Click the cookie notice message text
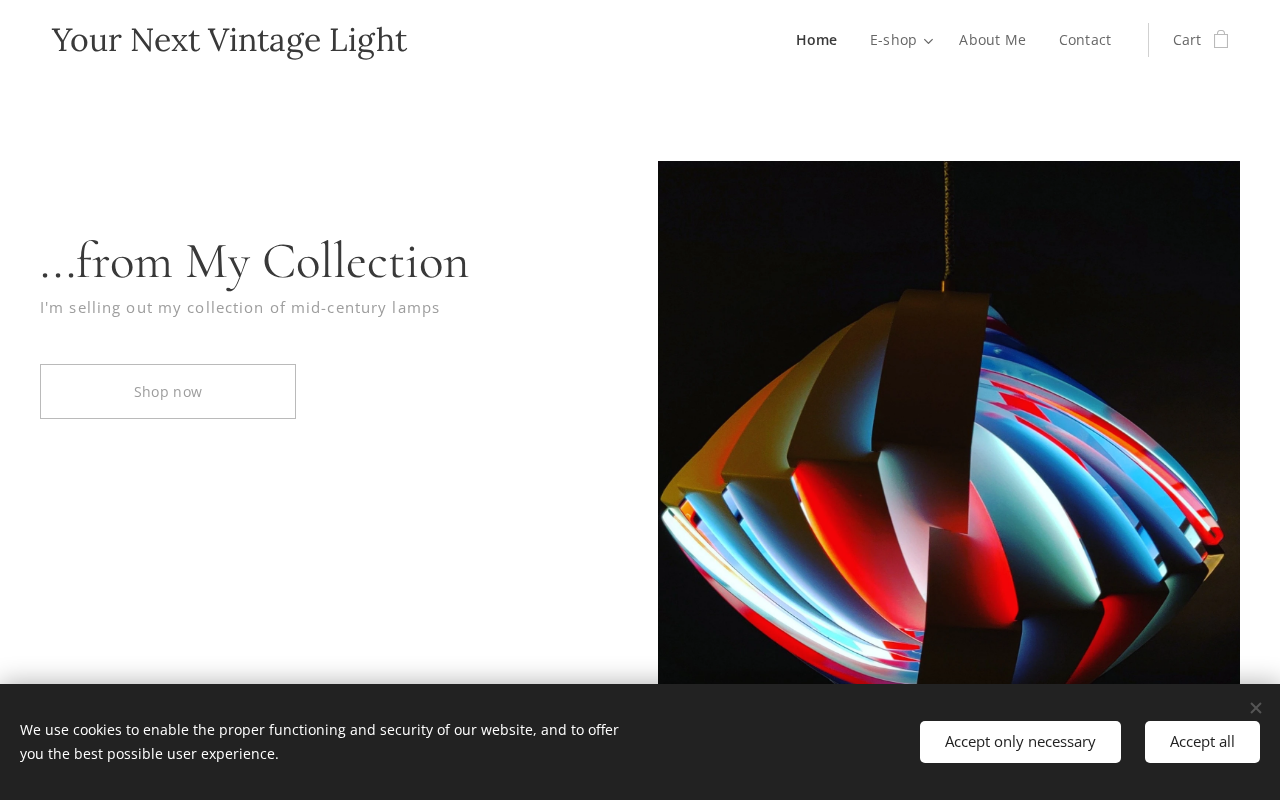 point(320,742)
